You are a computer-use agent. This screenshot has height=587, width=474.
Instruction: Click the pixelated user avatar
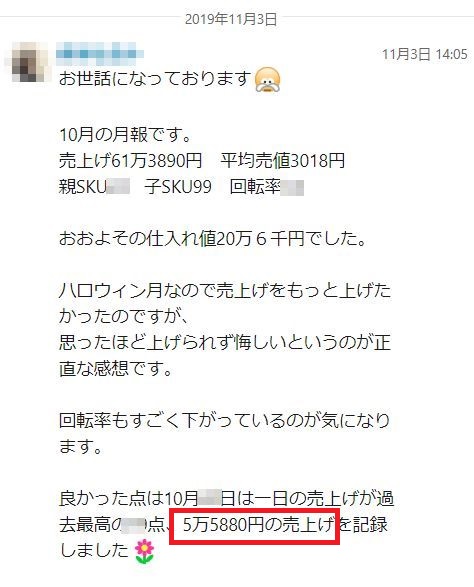click(27, 63)
